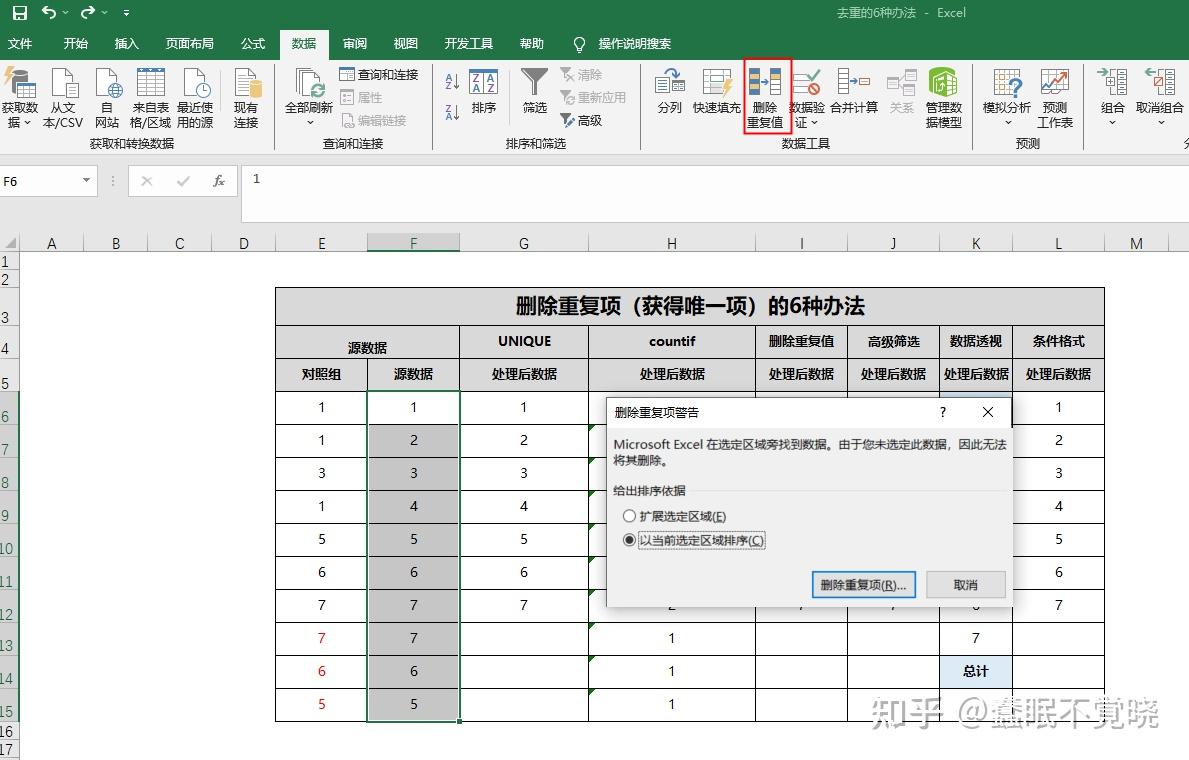Select From Web (自网站) data source

point(107,98)
